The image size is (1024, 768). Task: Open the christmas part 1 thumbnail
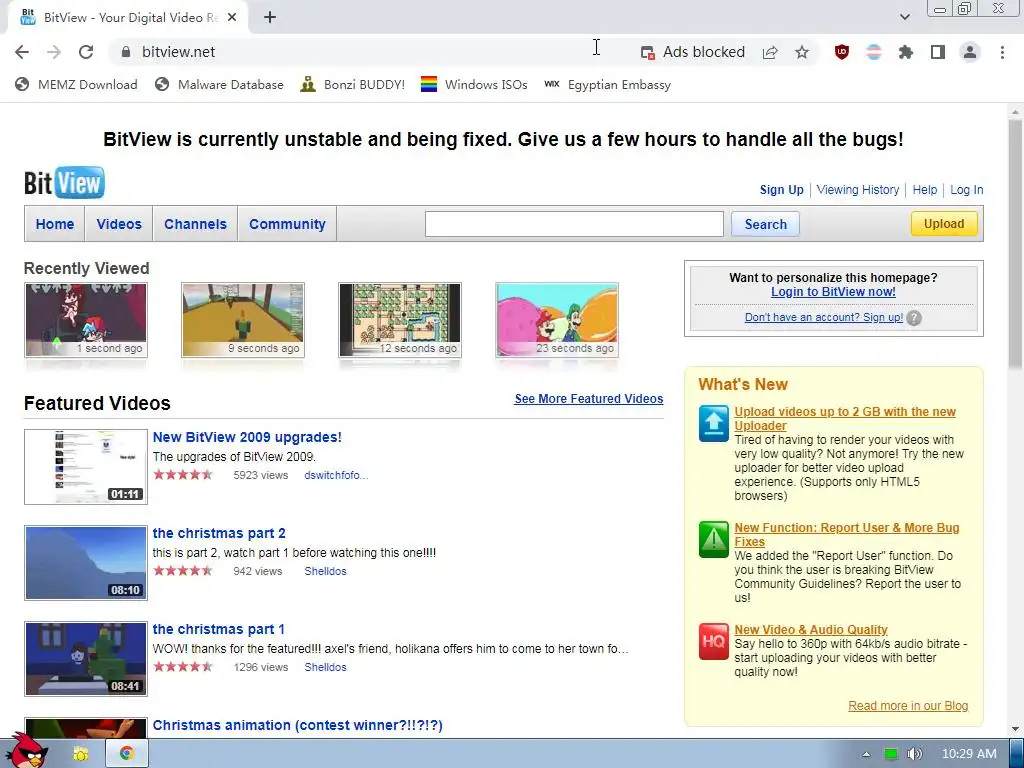[x=86, y=659]
